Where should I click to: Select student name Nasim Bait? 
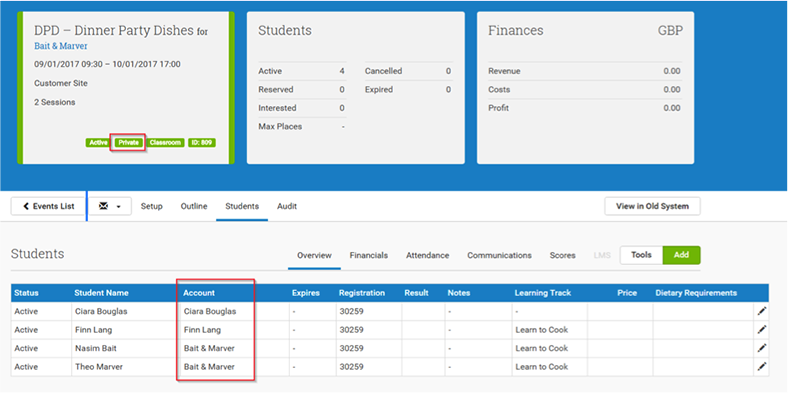(x=95, y=348)
